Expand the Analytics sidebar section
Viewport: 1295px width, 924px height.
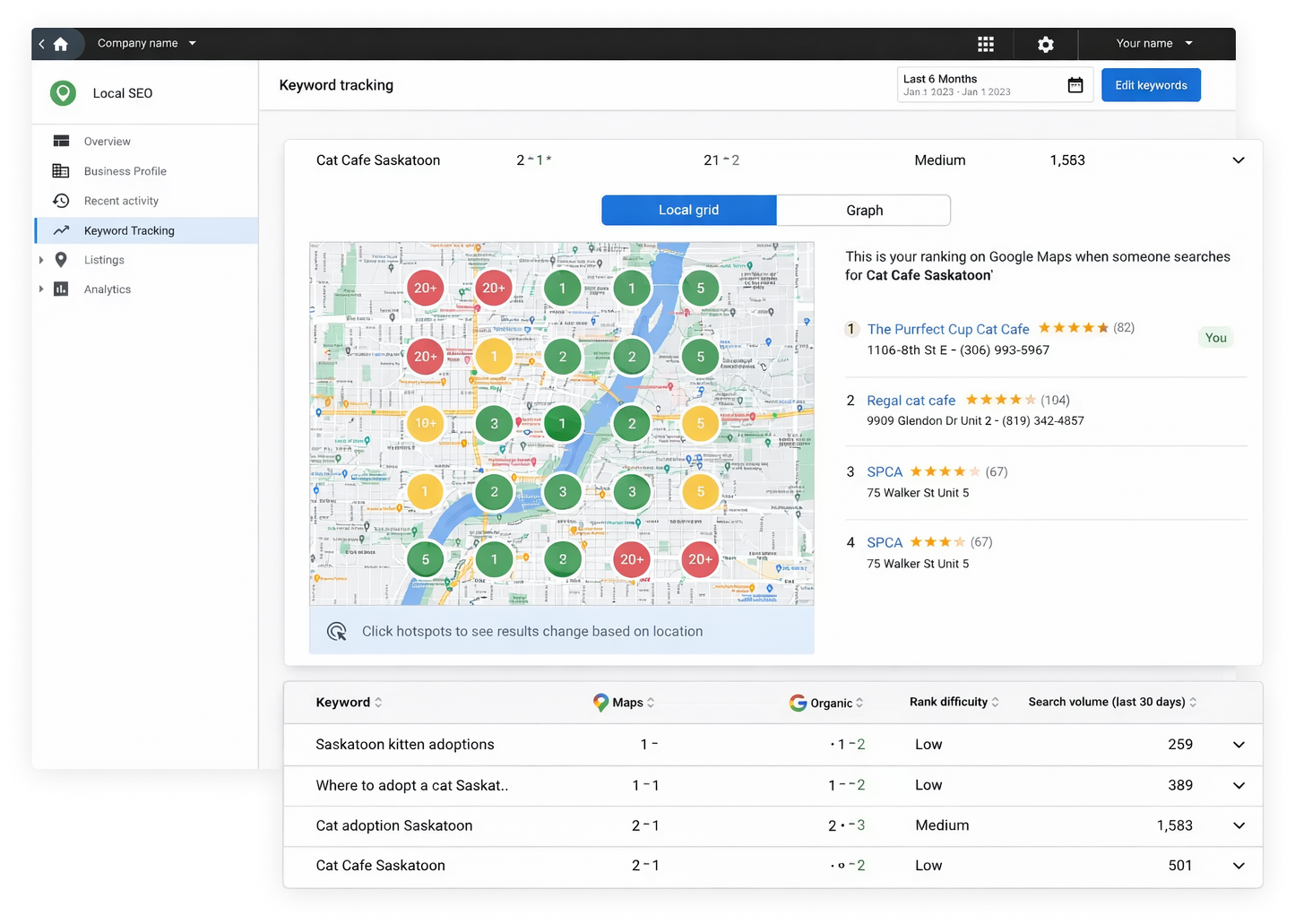pyautogui.click(x=41, y=289)
